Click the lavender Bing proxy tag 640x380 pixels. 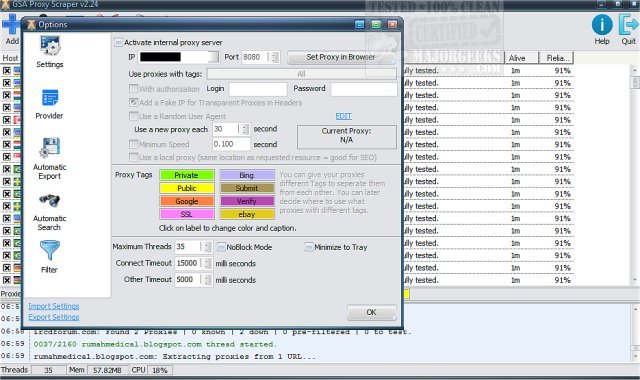click(x=247, y=175)
